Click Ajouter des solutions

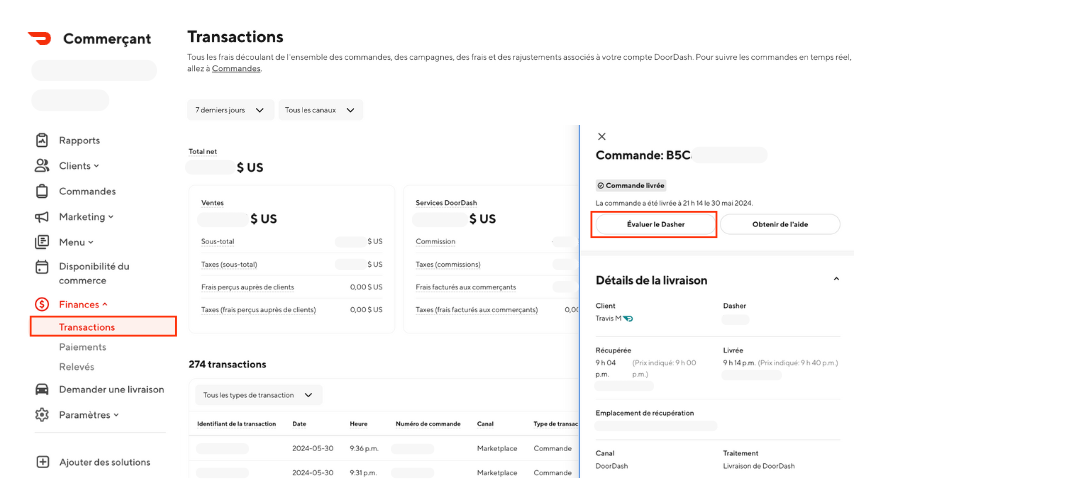105,463
